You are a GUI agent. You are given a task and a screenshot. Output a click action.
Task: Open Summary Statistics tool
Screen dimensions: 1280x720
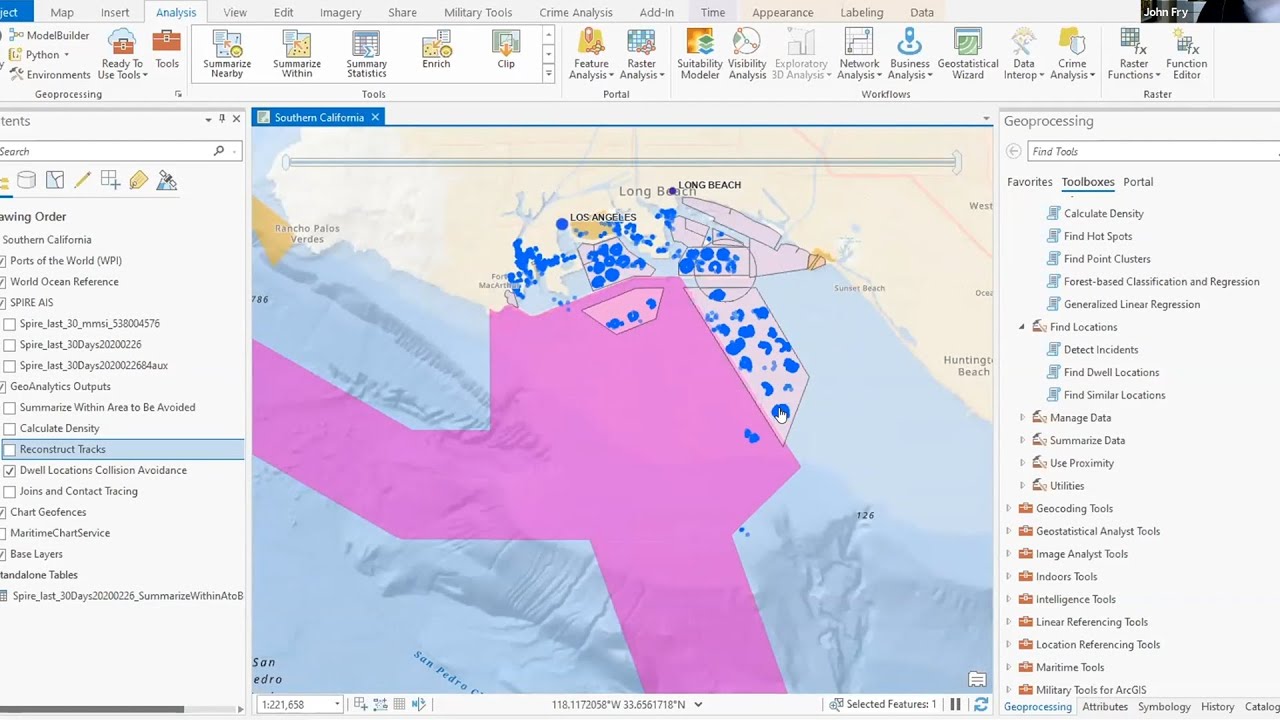366,54
